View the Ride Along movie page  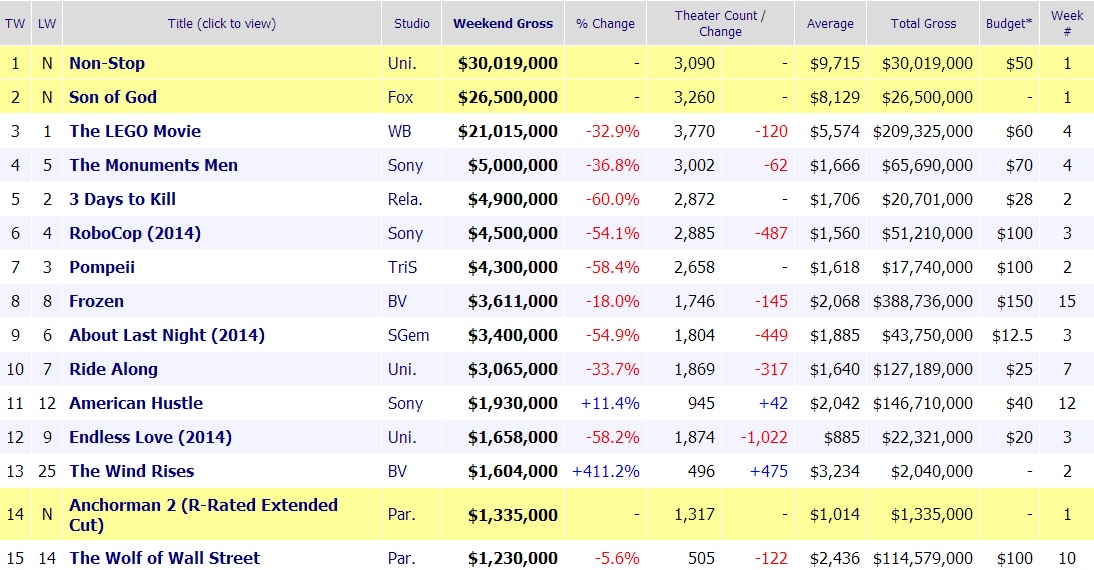click(113, 369)
